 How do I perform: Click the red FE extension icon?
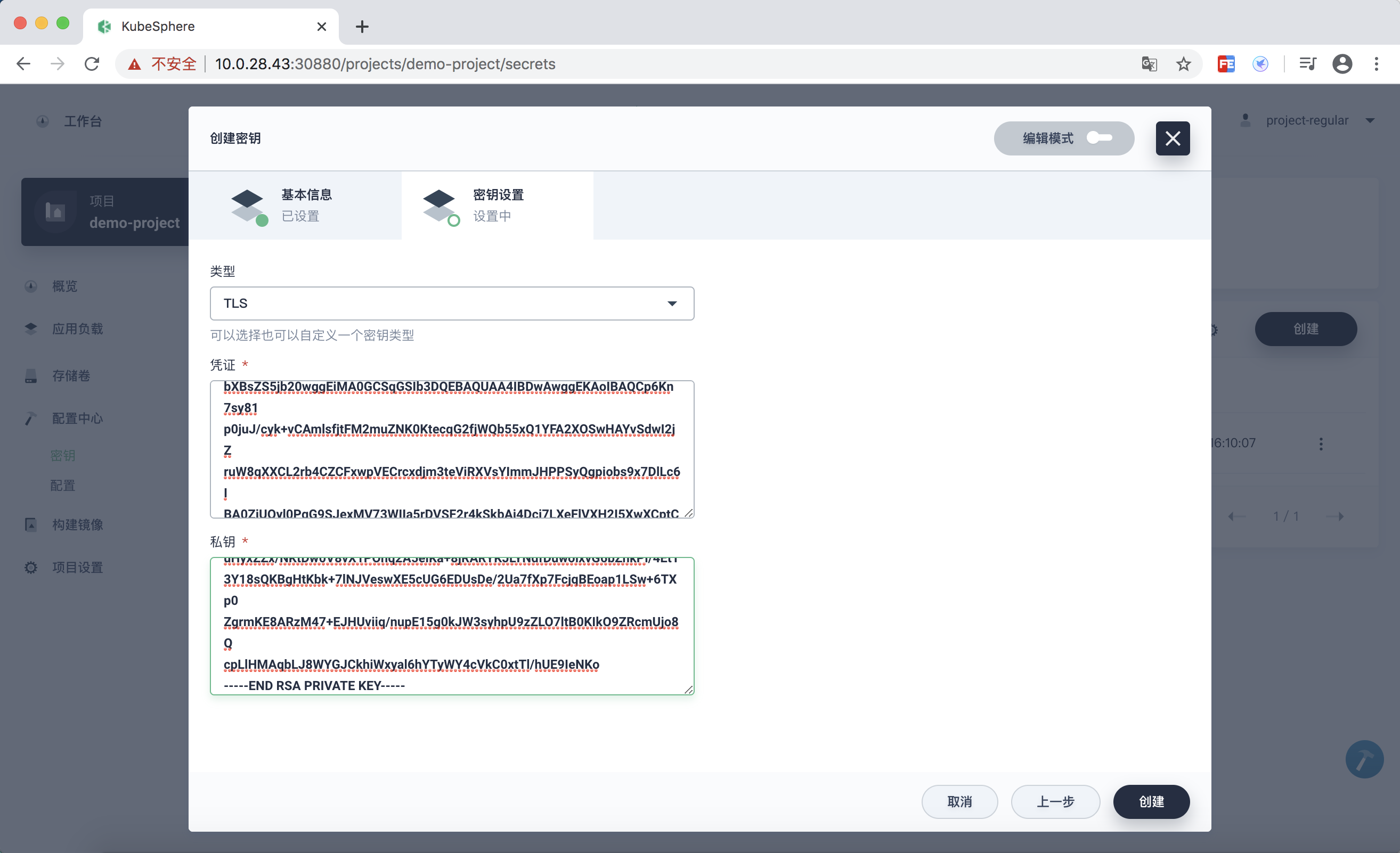(x=1226, y=63)
